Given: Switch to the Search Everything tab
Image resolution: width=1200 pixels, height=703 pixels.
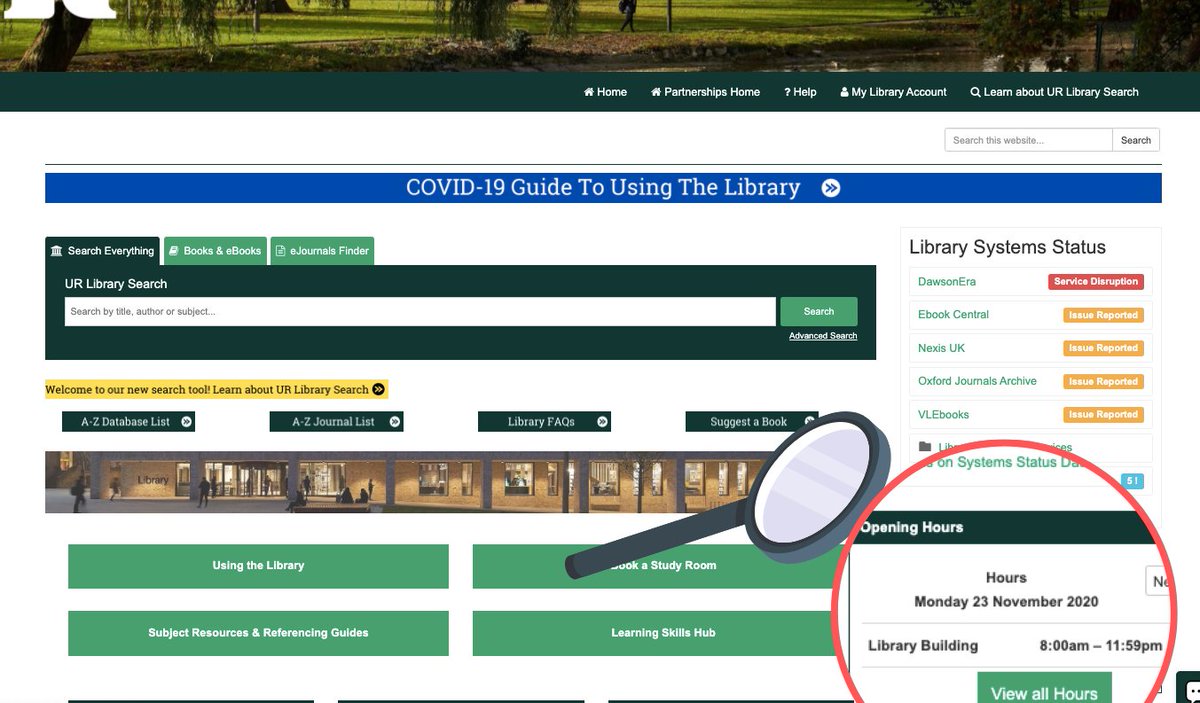Looking at the screenshot, I should coord(102,251).
